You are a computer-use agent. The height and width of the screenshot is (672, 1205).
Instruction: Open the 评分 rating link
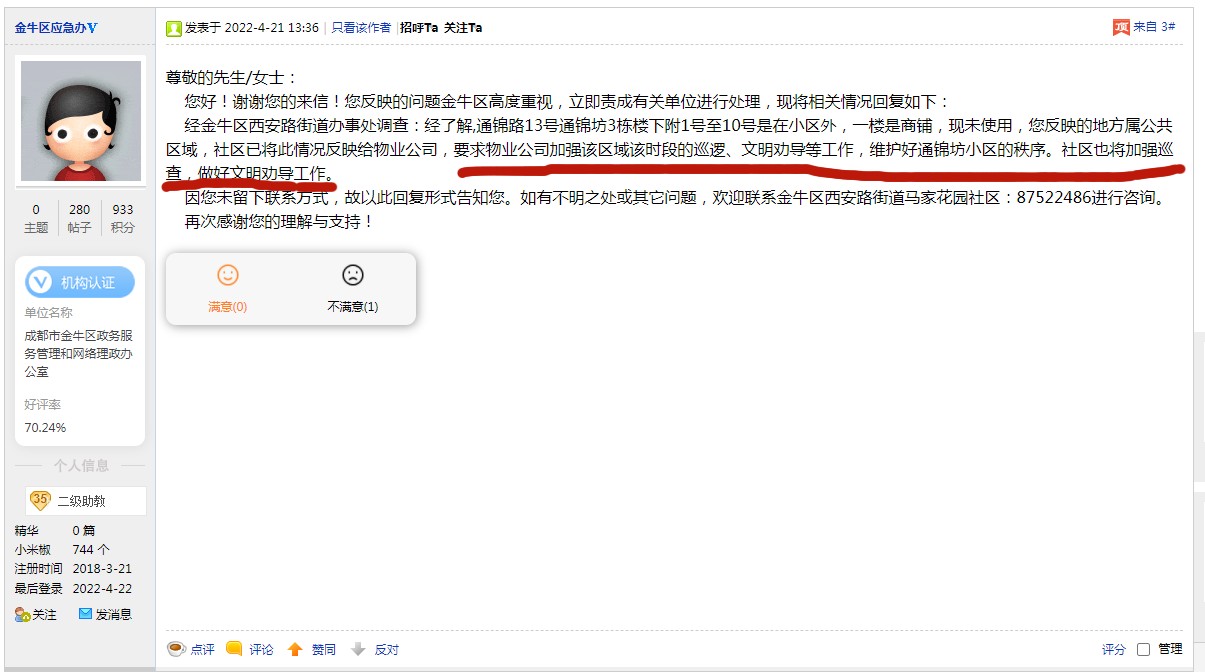coord(1113,649)
